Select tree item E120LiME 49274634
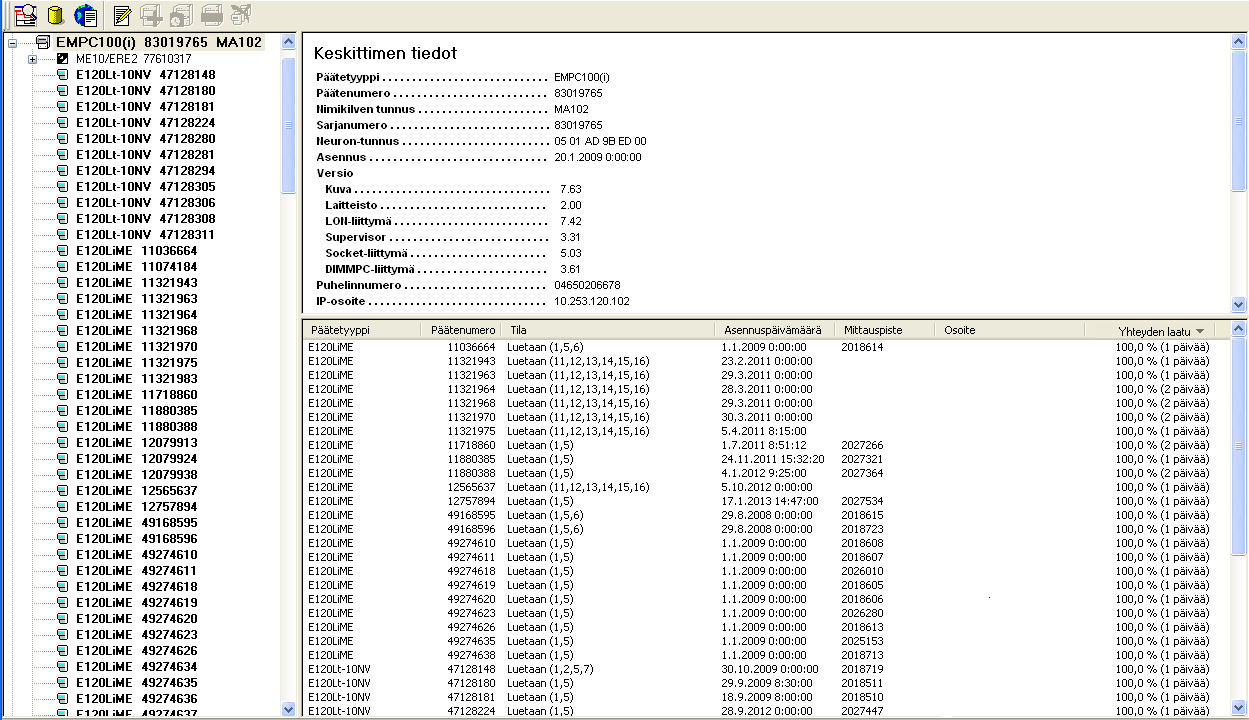 [137, 667]
